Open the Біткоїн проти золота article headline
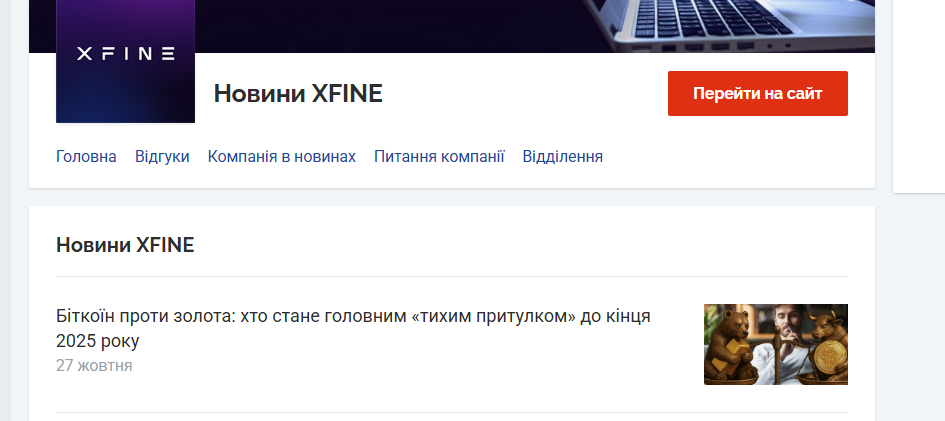 click(x=353, y=328)
